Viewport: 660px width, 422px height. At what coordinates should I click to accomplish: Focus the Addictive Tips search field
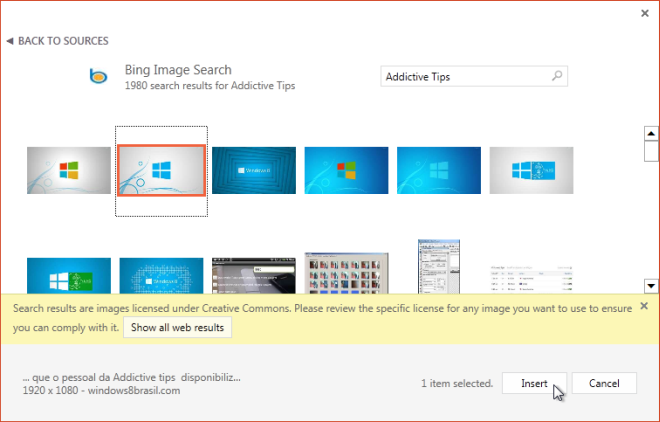(474, 76)
